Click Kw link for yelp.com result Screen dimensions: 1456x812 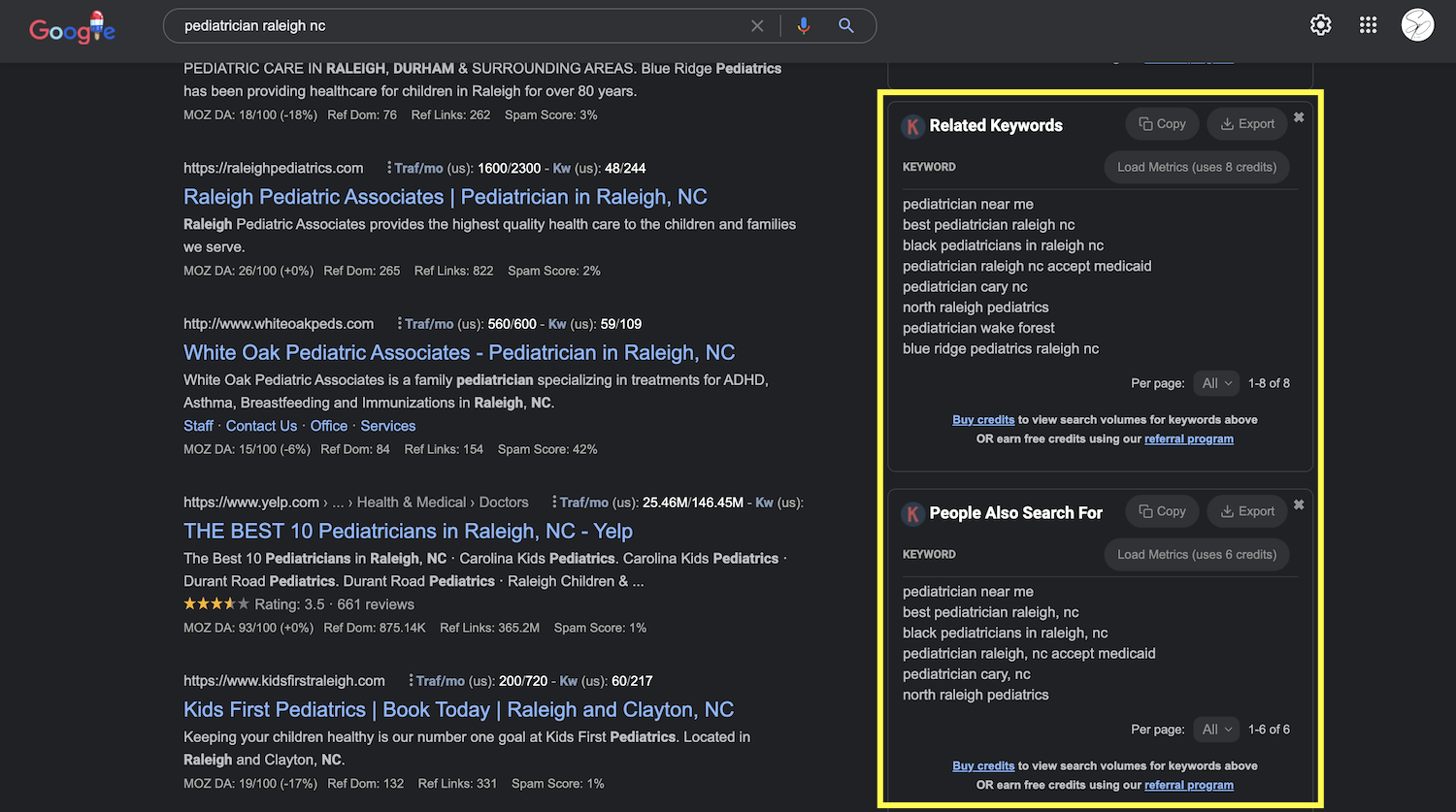pos(765,503)
